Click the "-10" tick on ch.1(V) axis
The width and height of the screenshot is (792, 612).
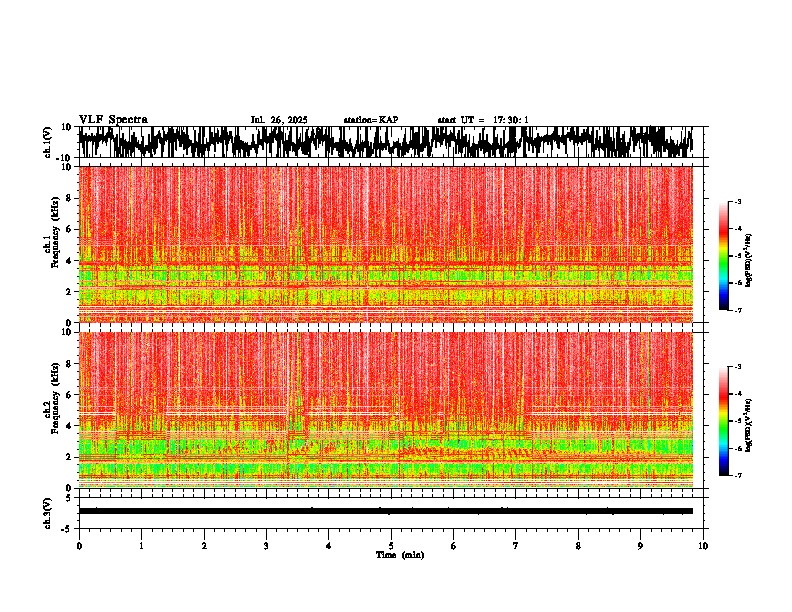(x=65, y=158)
